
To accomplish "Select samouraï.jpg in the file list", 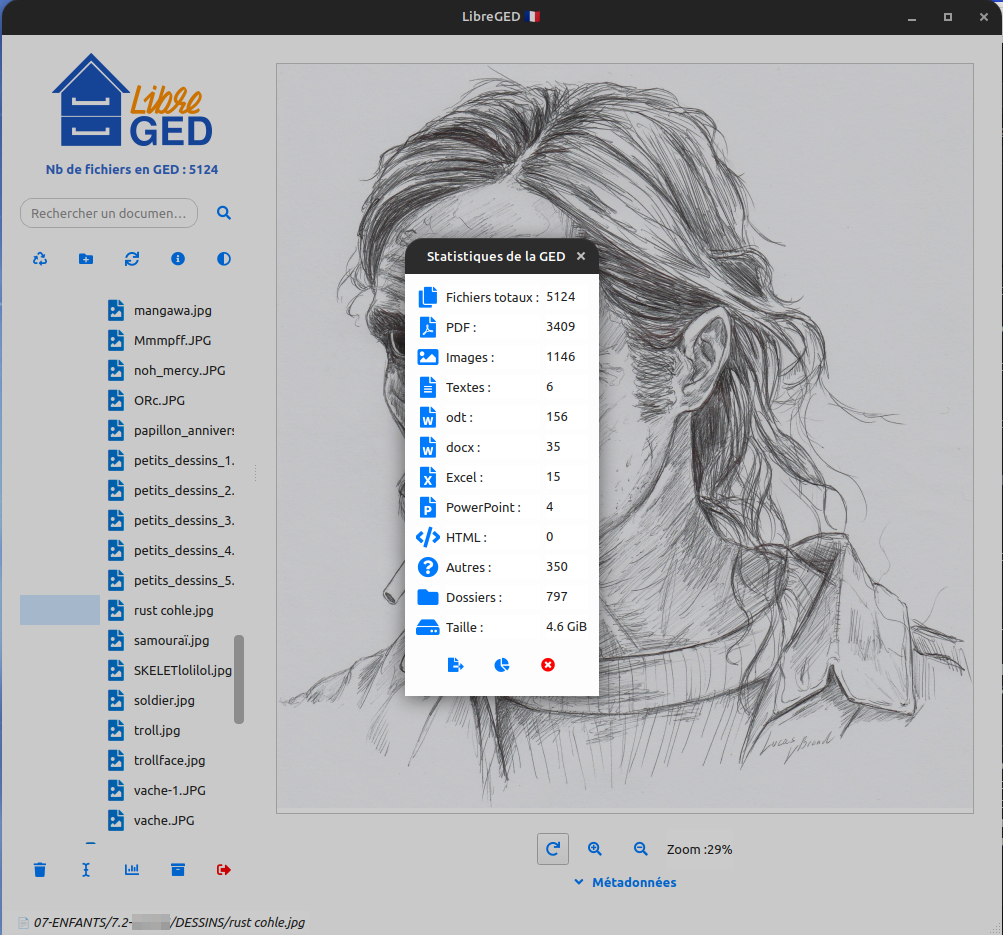I will [x=171, y=640].
